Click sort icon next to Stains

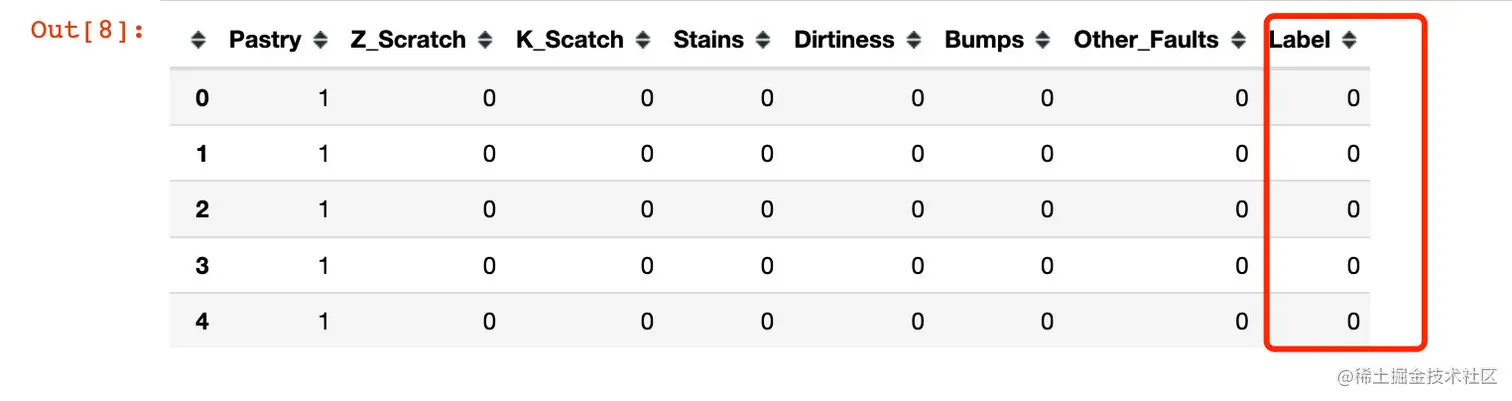pos(763,41)
